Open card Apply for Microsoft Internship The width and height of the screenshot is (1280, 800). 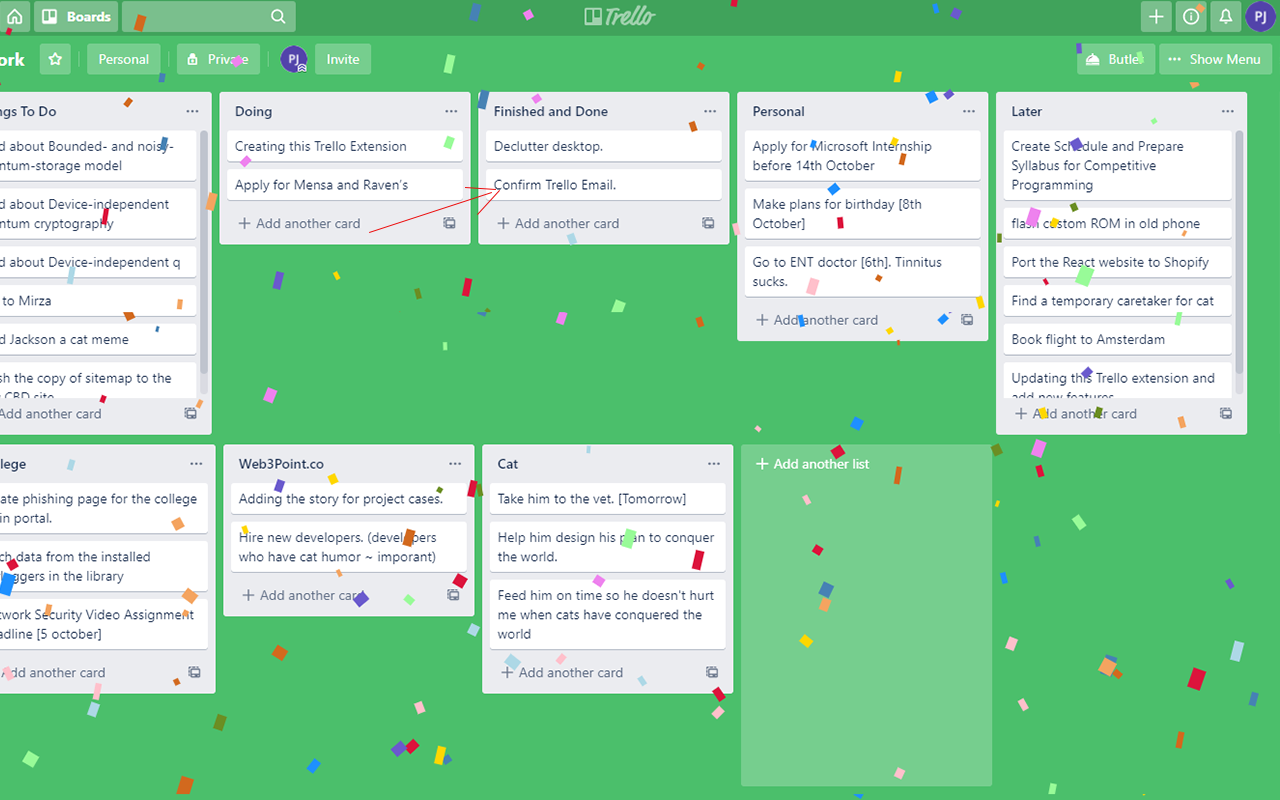(x=863, y=156)
